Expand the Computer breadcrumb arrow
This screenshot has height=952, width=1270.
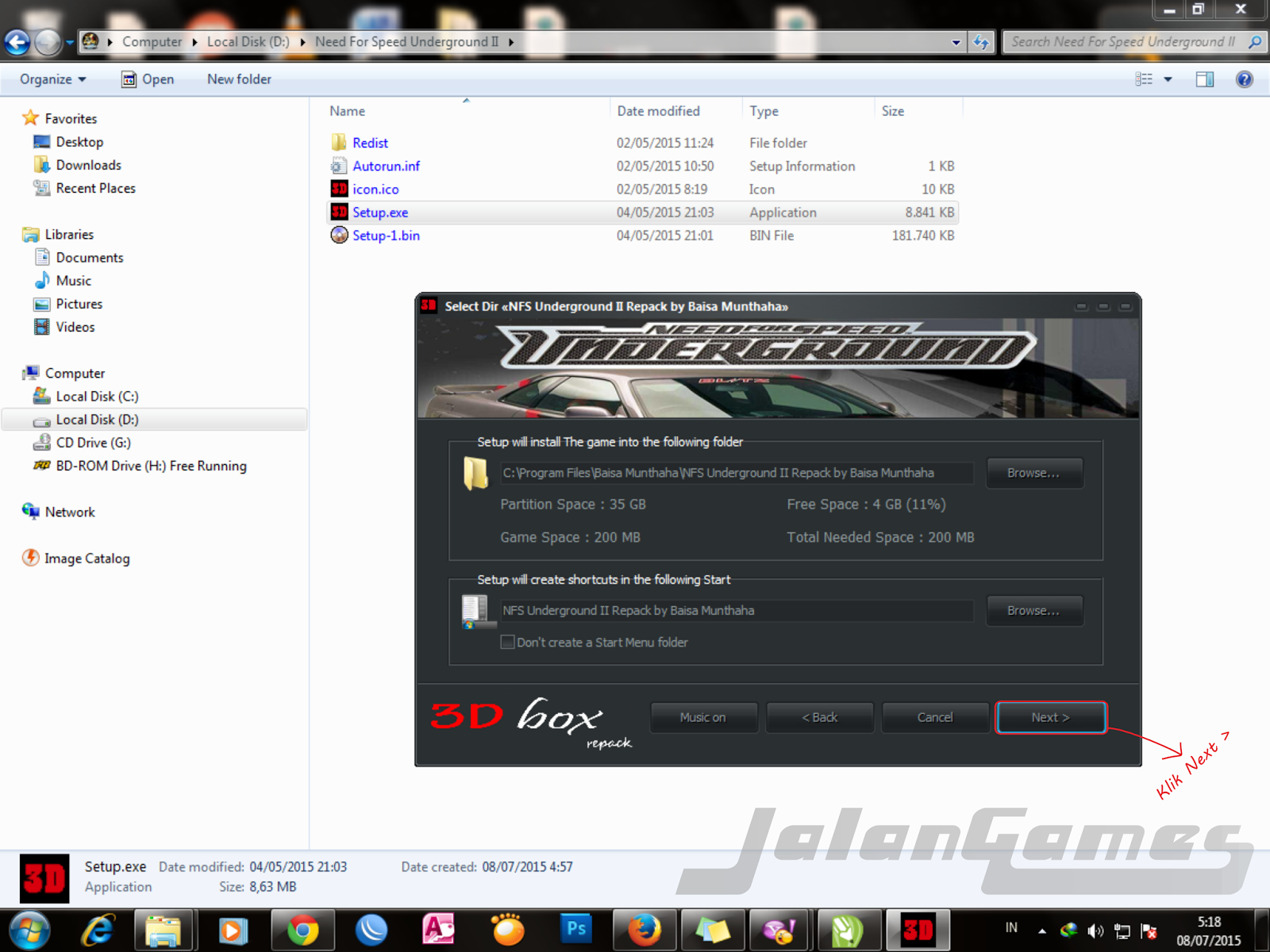click(x=194, y=42)
